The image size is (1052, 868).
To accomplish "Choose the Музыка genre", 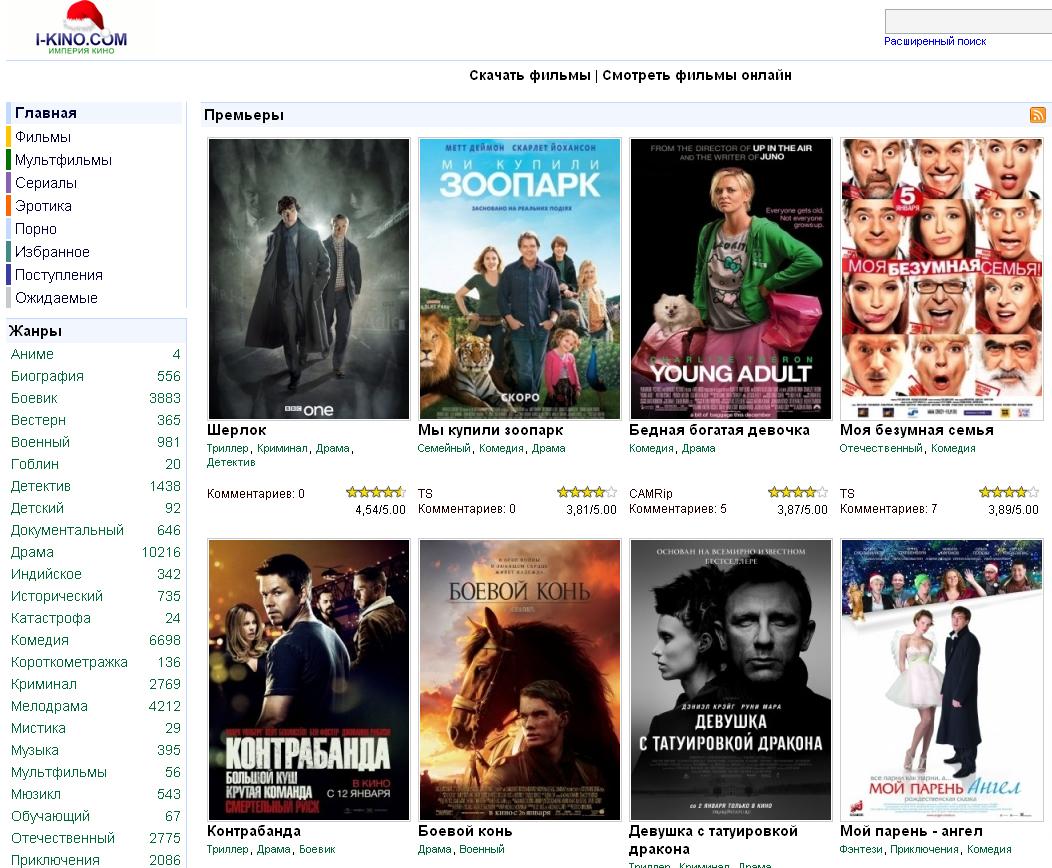I will pos(35,751).
